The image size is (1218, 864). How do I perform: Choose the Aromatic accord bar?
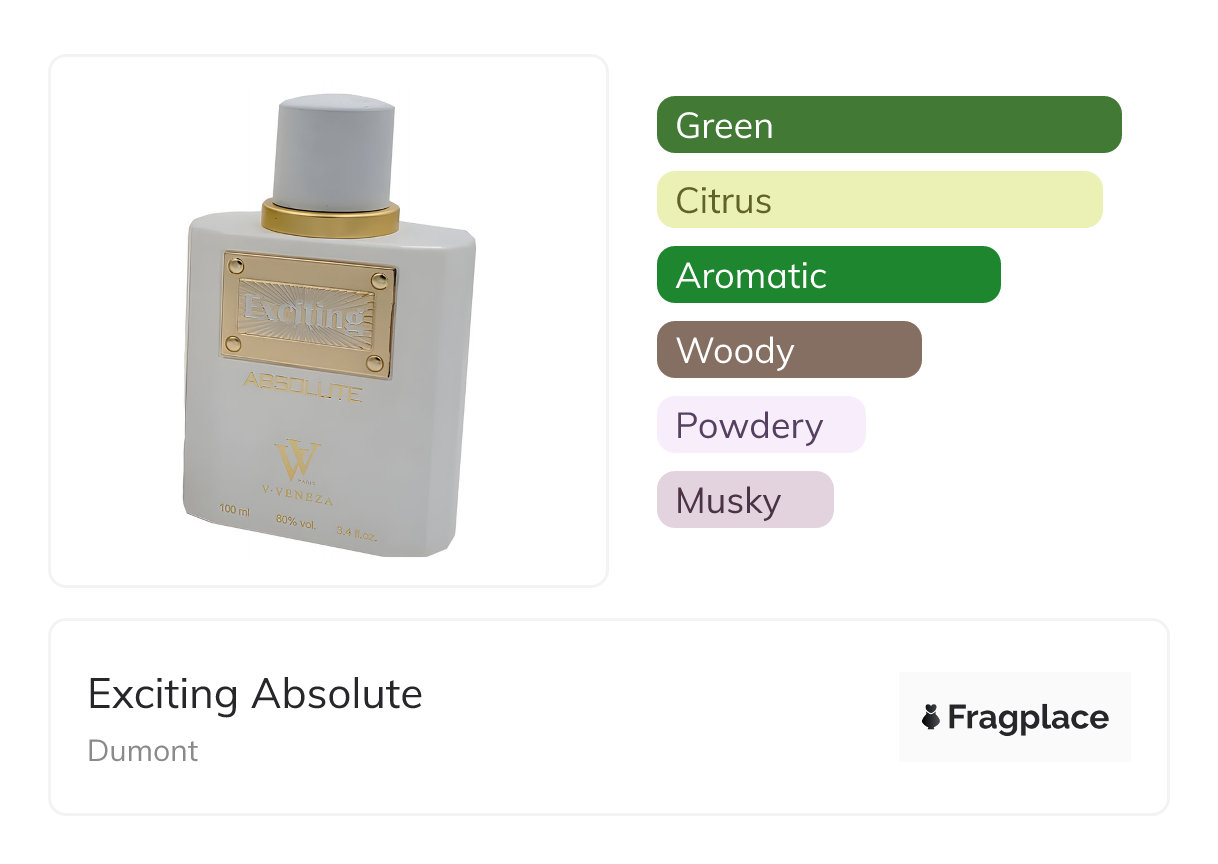click(828, 275)
